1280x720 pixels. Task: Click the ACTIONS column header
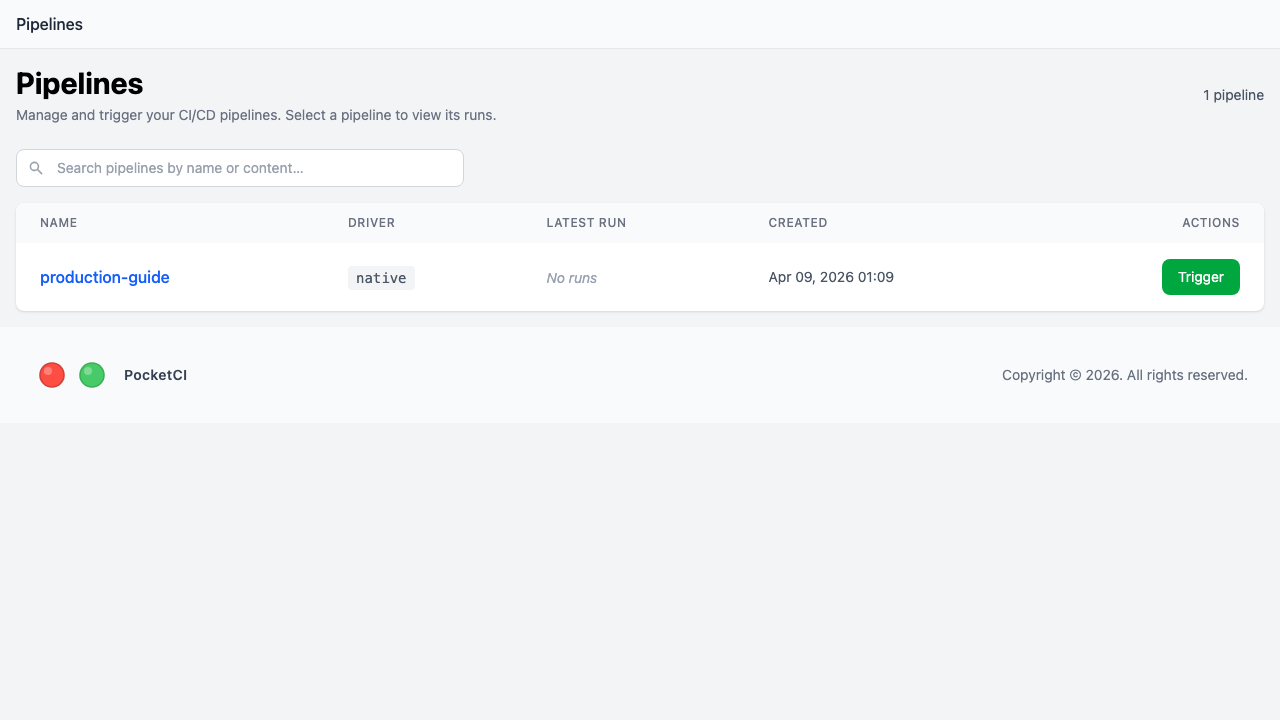point(1210,223)
